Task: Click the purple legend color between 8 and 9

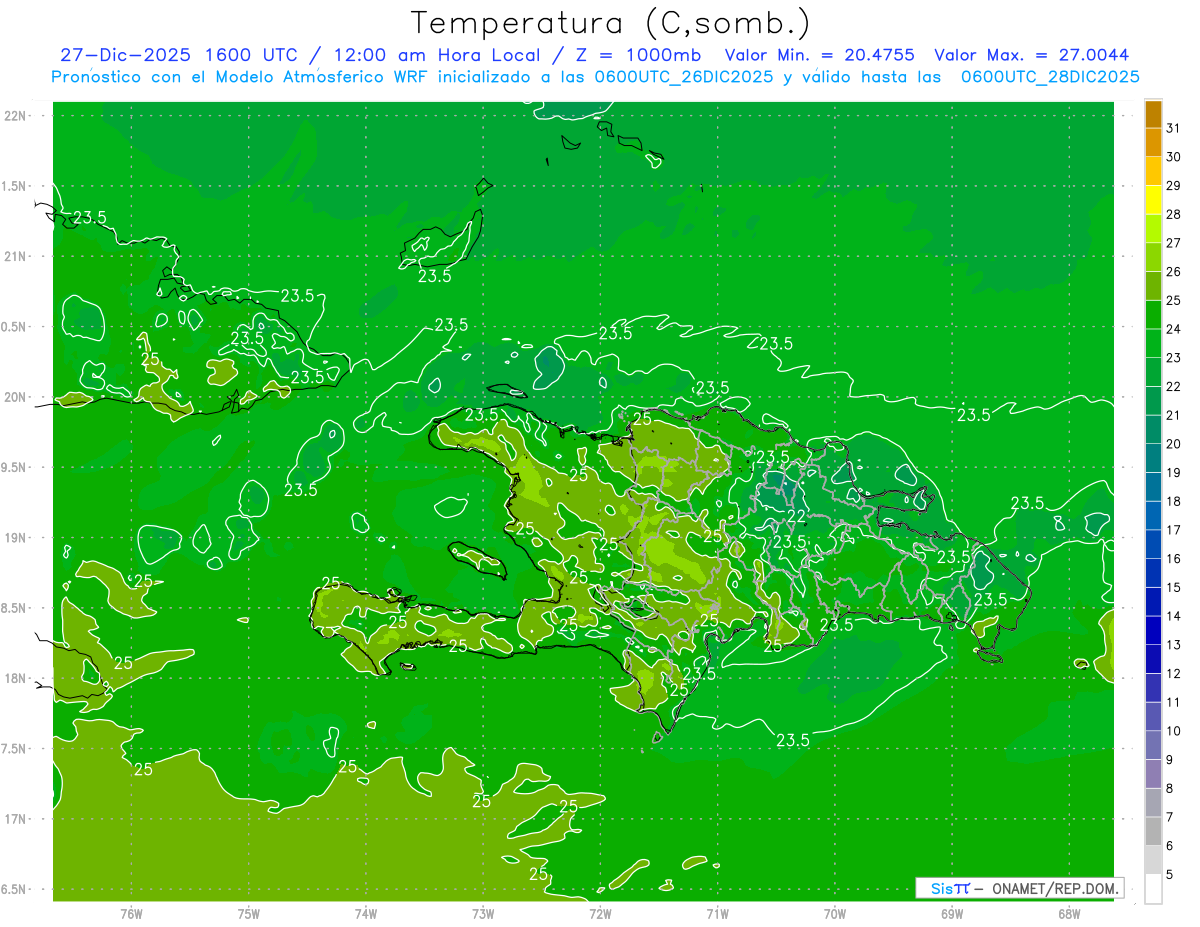Action: pos(1153,775)
